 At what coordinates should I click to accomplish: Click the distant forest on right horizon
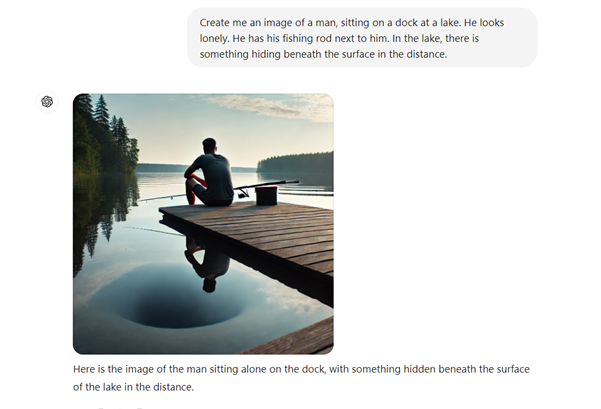pos(295,163)
